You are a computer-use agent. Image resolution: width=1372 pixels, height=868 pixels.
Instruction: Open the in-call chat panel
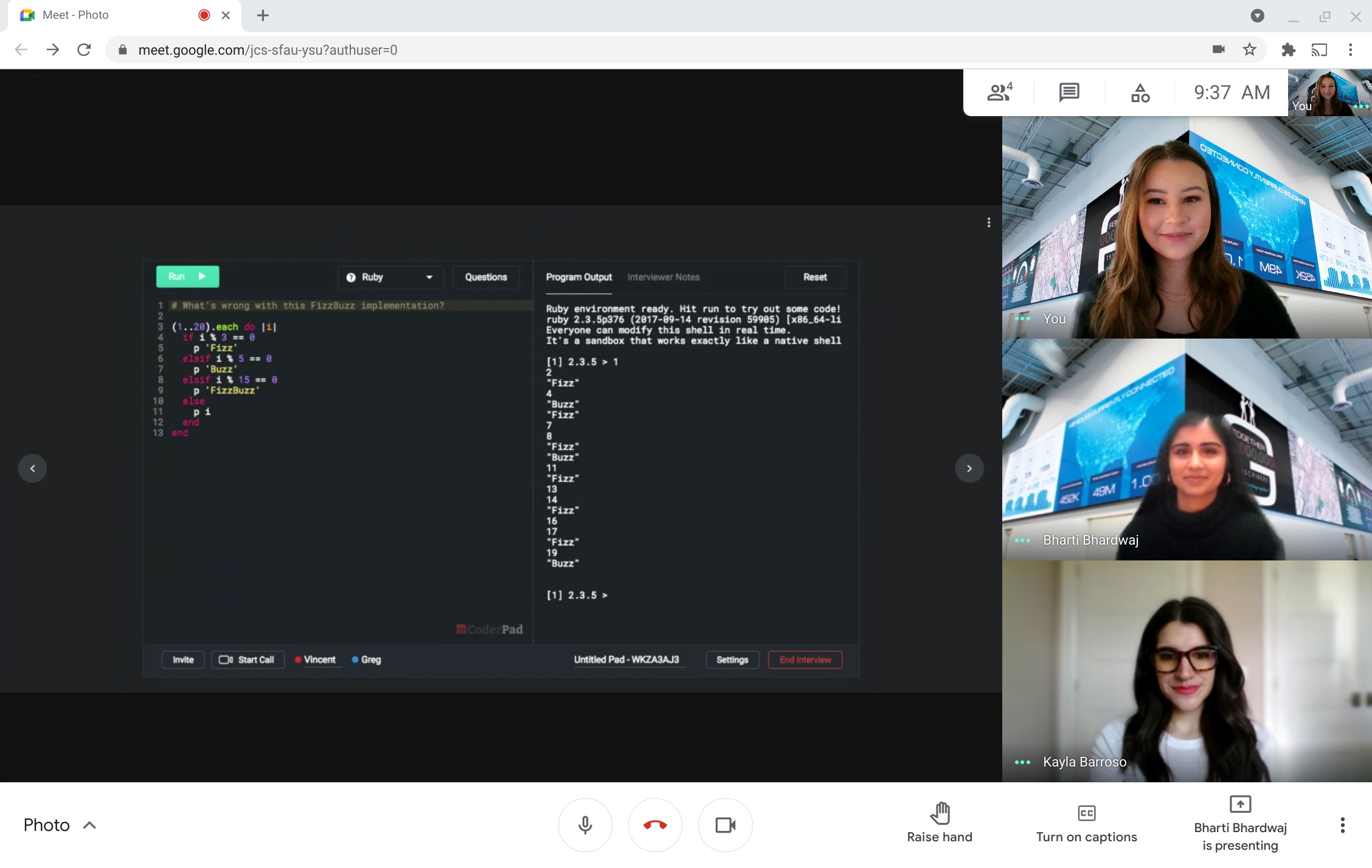click(1069, 92)
